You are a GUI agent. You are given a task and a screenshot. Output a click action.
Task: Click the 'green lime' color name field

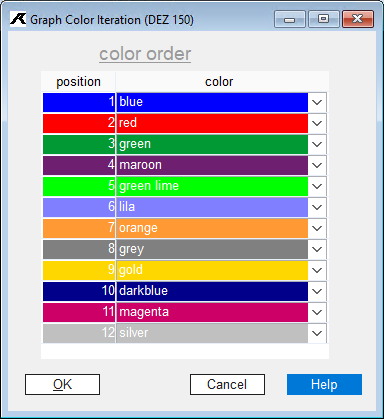pyautogui.click(x=212, y=186)
